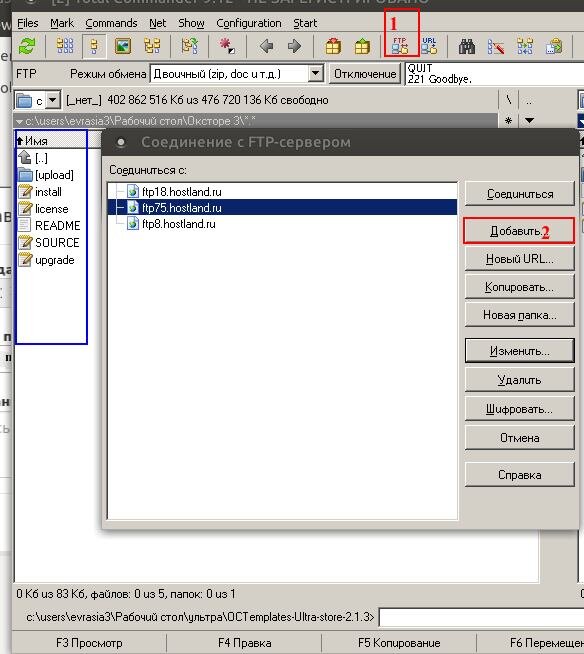This screenshot has height=654, width=584.
Task: Click the Справка button
Action: 520,475
